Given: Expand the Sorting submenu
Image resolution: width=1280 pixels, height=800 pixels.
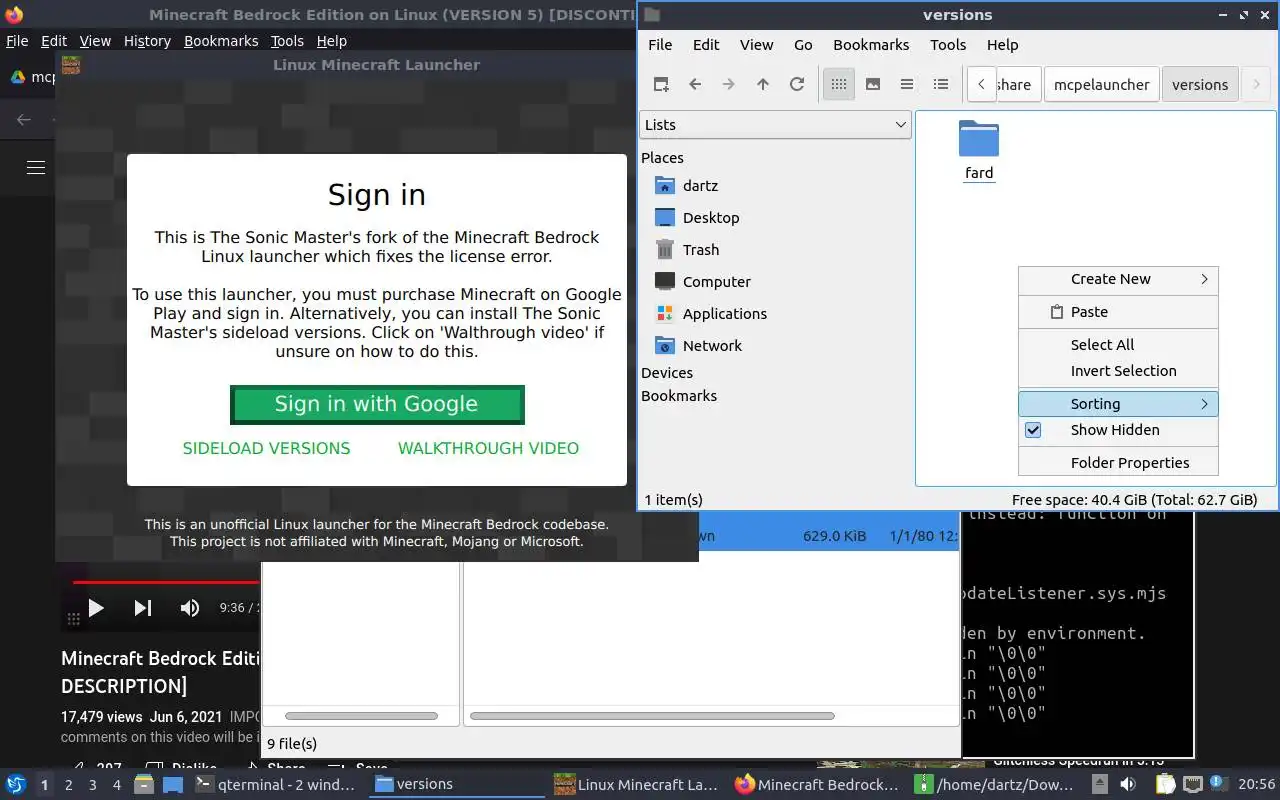Looking at the screenshot, I should click(x=1118, y=404).
